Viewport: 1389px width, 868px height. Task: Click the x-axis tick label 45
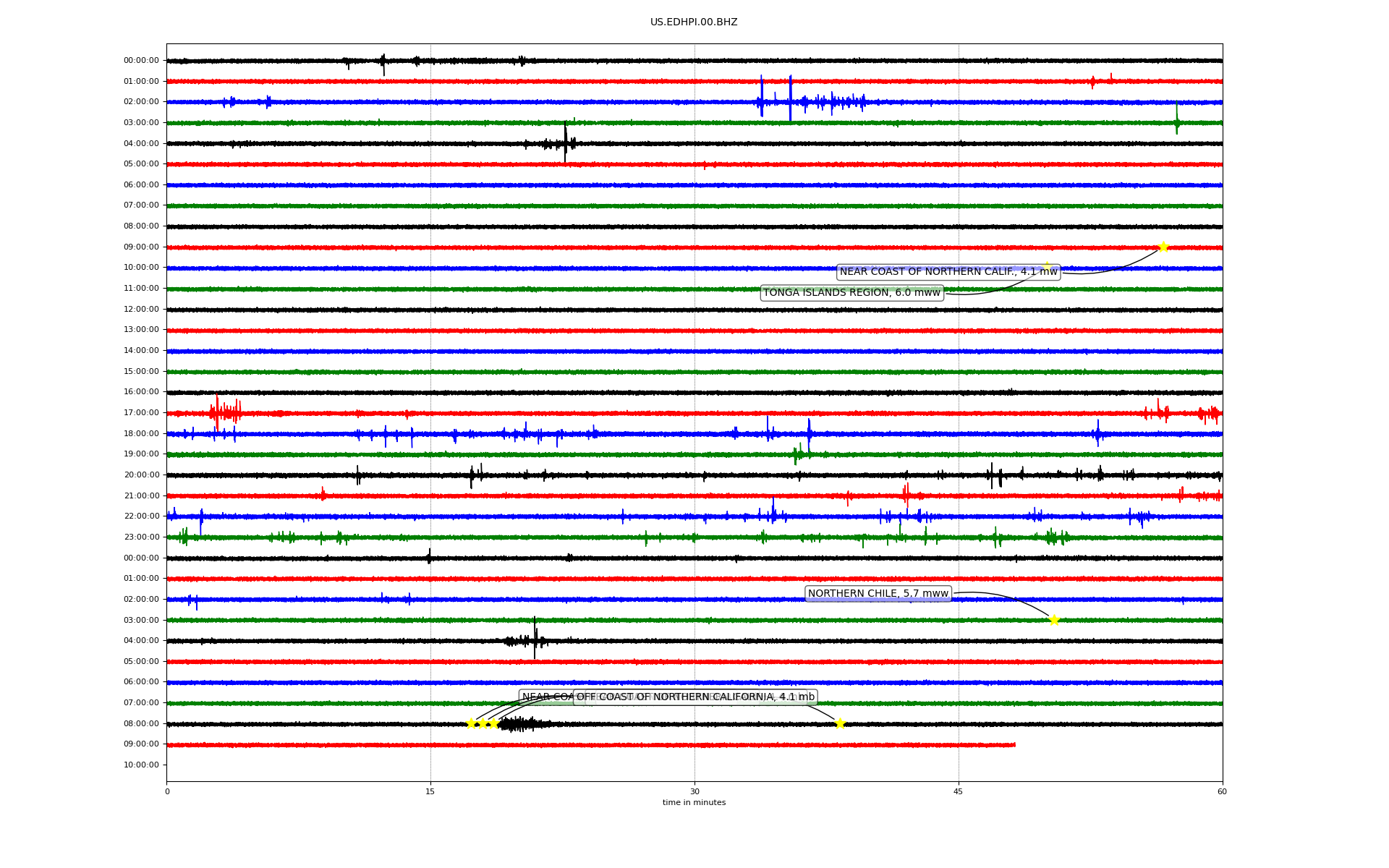[x=959, y=792]
